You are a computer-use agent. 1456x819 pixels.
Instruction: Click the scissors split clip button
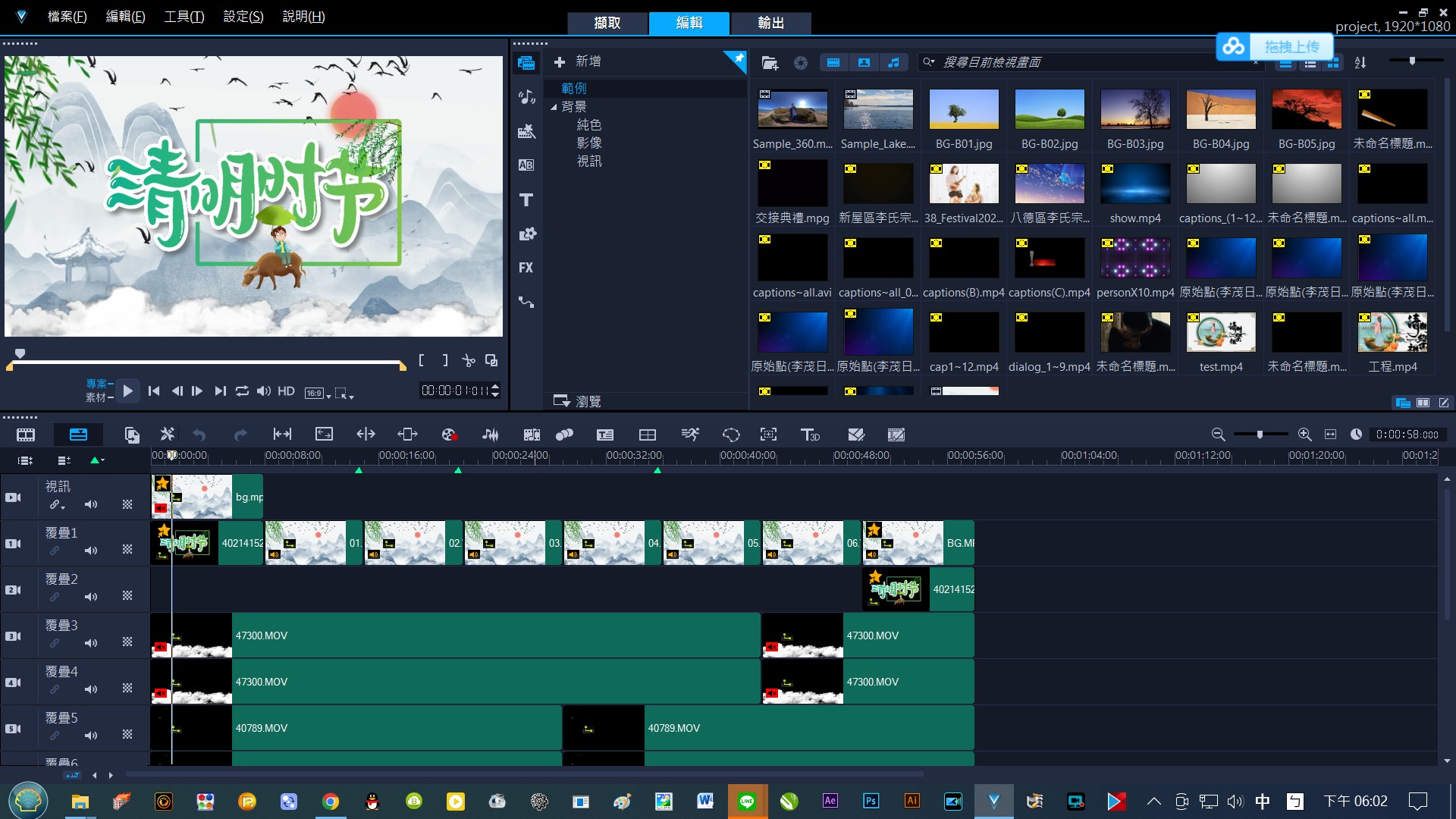coord(469,361)
